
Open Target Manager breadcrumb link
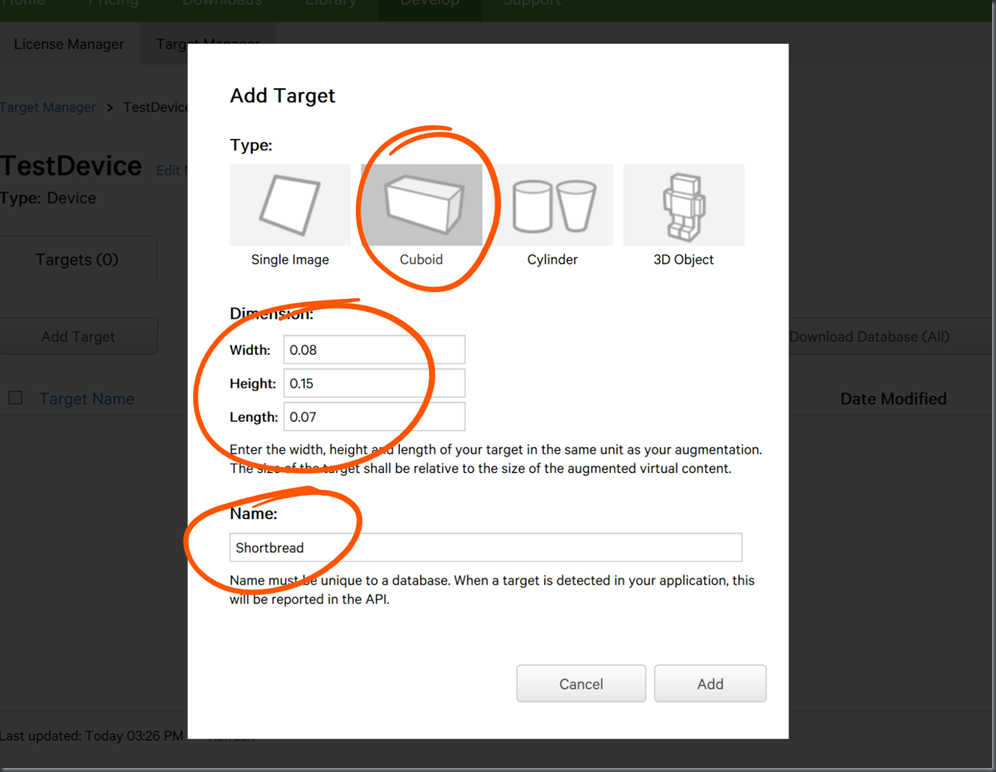pyautogui.click(x=48, y=107)
